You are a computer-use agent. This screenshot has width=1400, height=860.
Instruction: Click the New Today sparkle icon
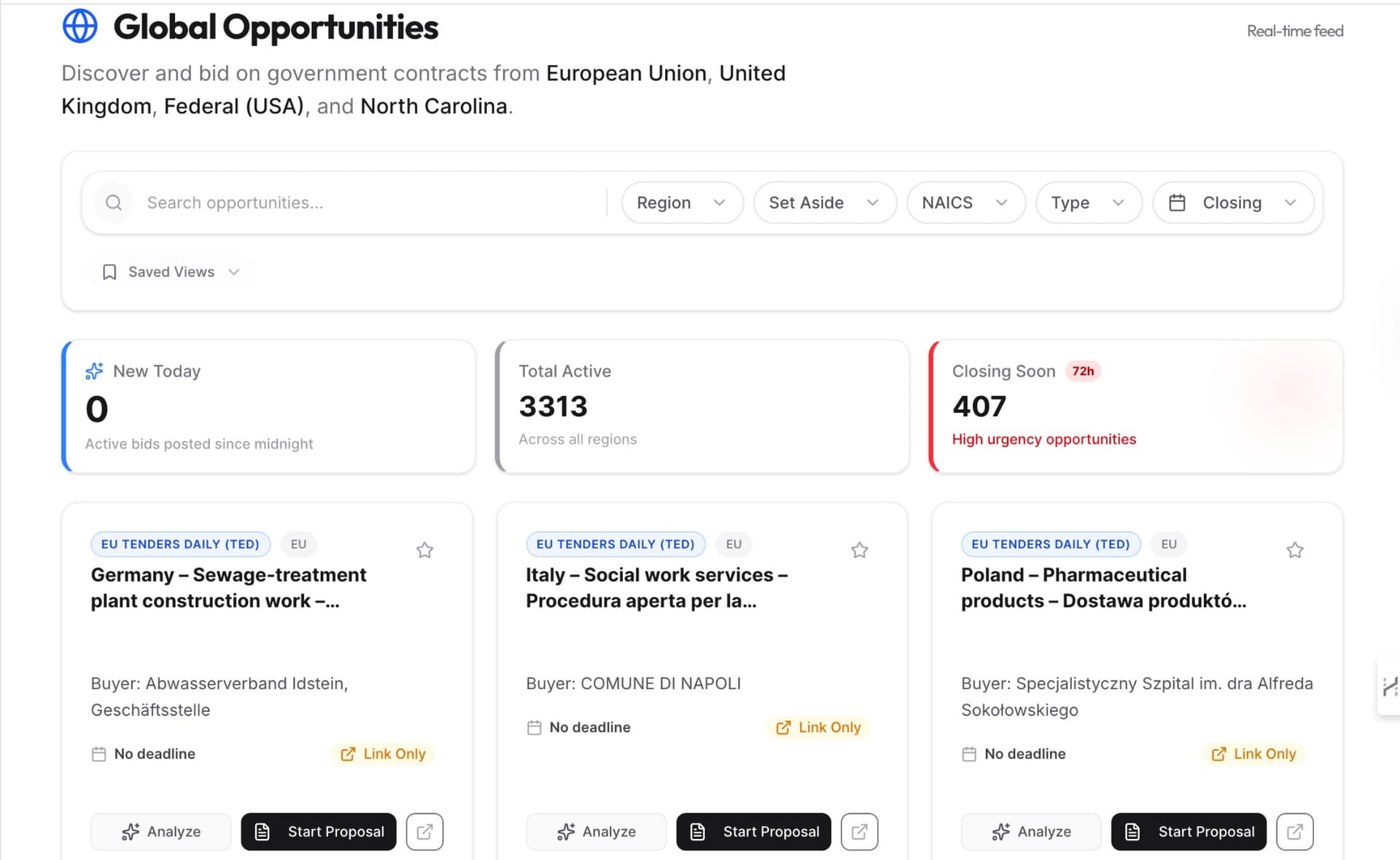click(94, 371)
